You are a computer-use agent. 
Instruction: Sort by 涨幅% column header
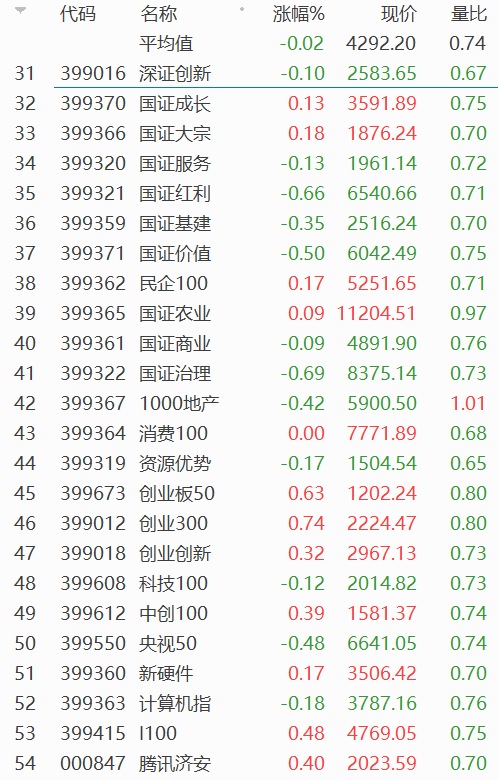(299, 14)
